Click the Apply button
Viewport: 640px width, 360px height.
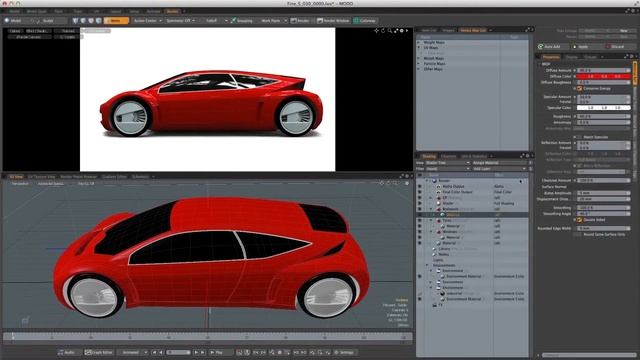pyautogui.click(x=583, y=47)
